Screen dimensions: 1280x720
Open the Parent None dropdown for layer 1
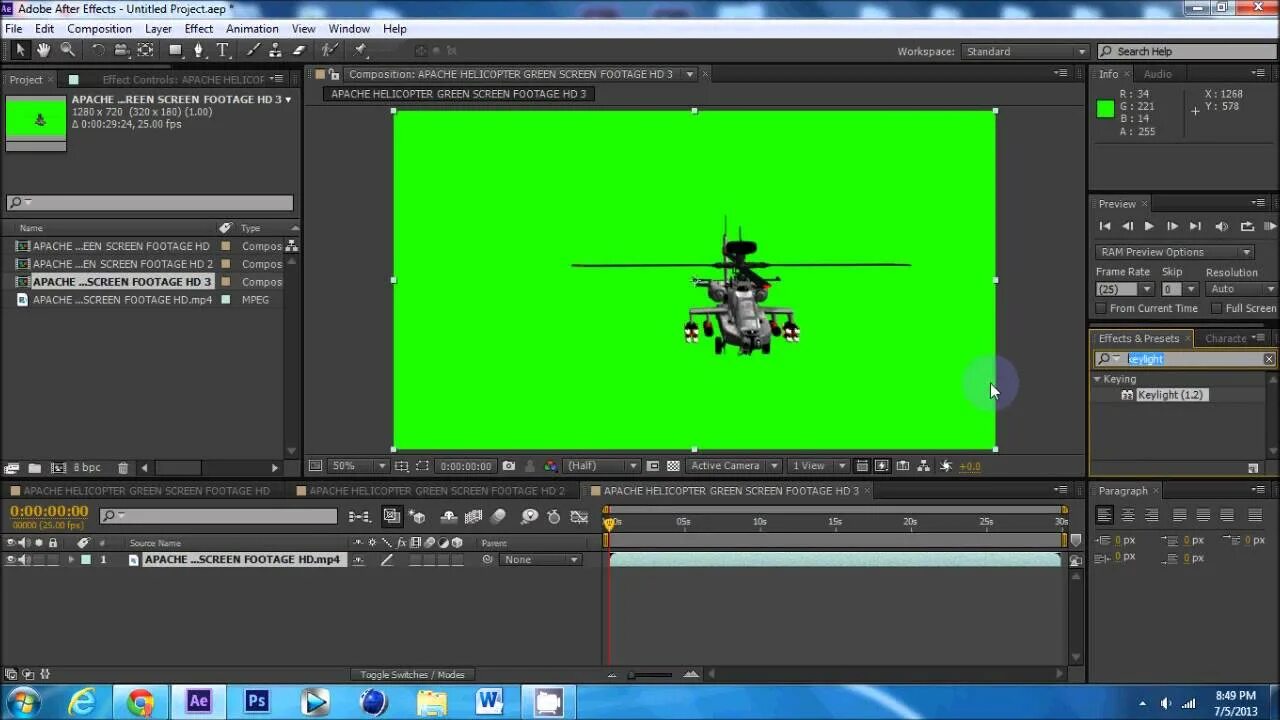[x=540, y=560]
